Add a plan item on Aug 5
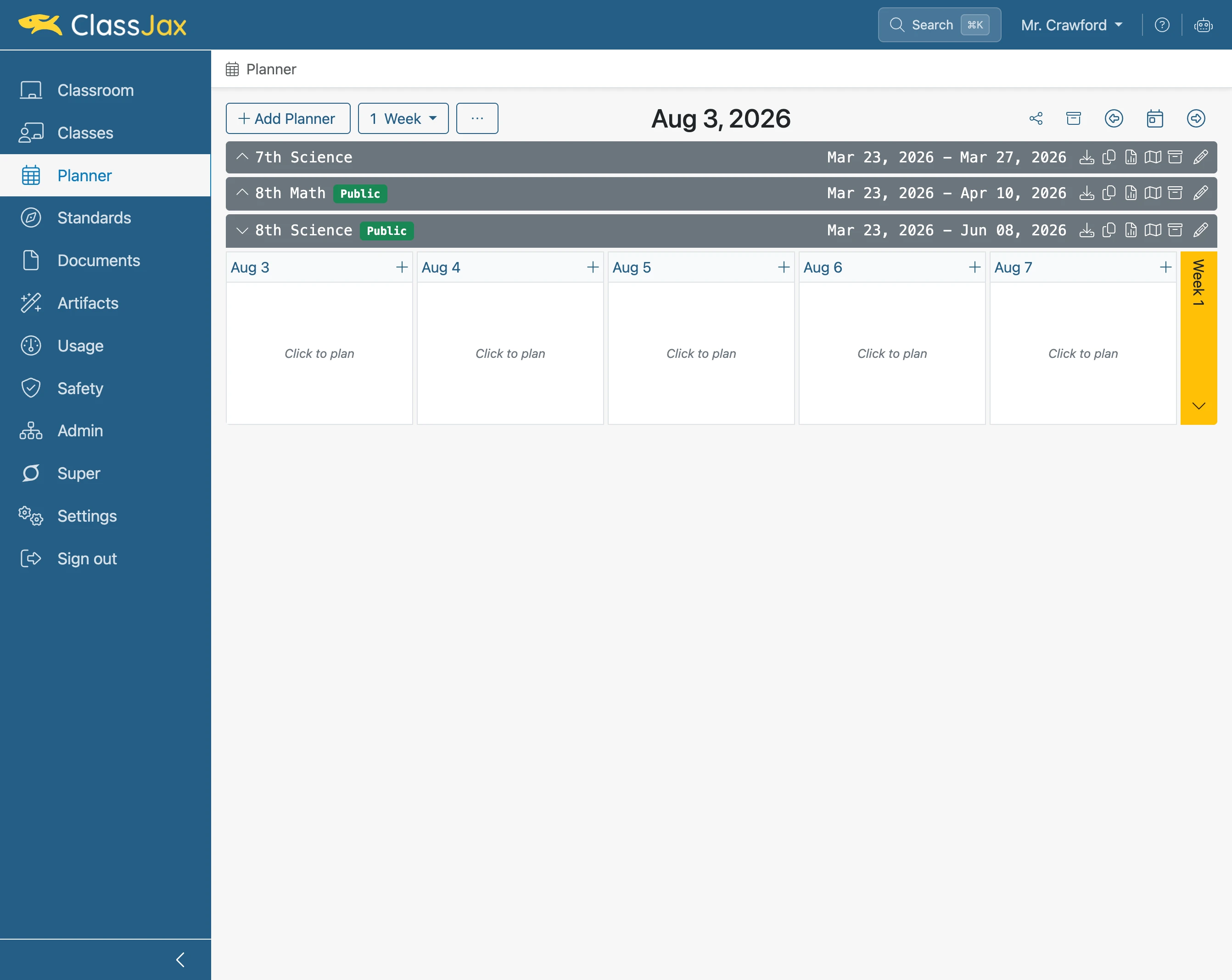 [784, 267]
